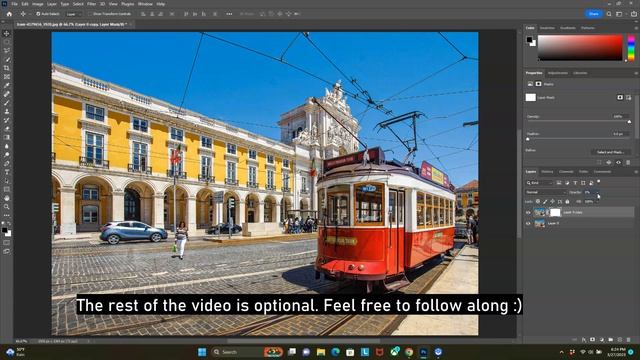Enable Show Transform Controls checkbox
The image size is (640, 360).
coord(90,14)
